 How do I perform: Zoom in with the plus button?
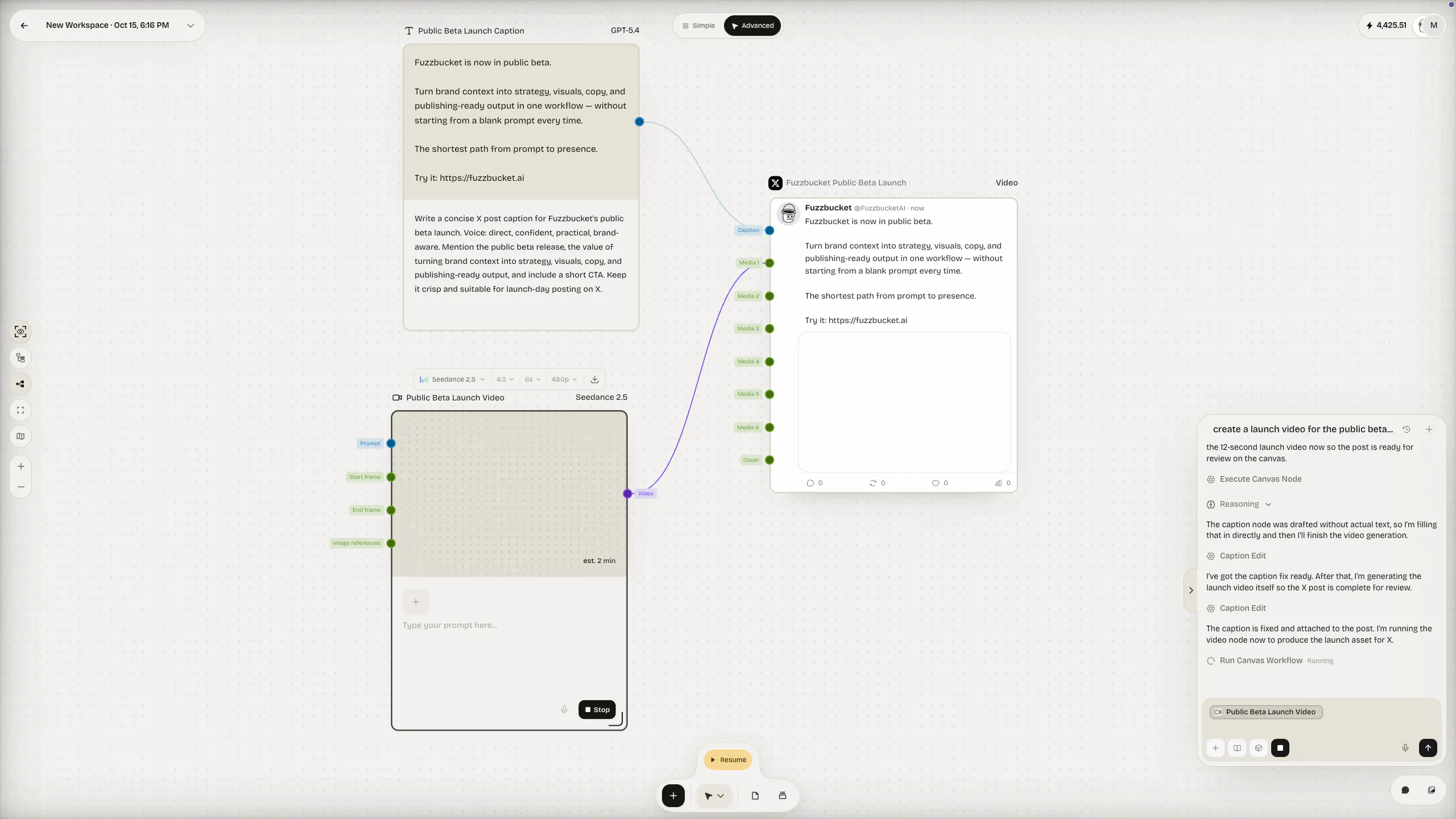click(x=20, y=466)
